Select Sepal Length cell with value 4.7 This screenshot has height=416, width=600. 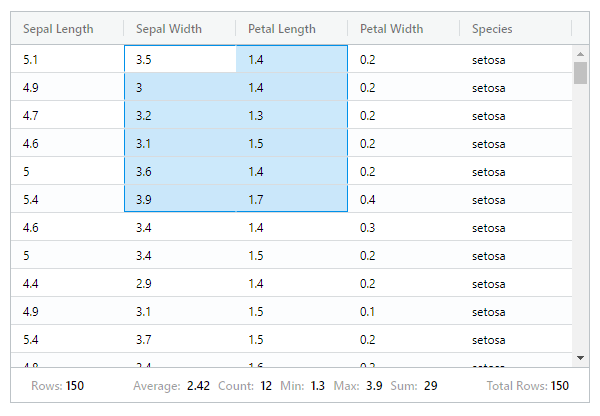click(x=67, y=115)
